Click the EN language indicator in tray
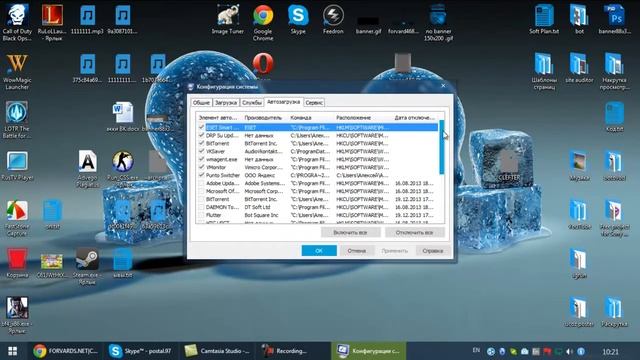Viewport: 640px width, 360px height. pyautogui.click(x=476, y=350)
